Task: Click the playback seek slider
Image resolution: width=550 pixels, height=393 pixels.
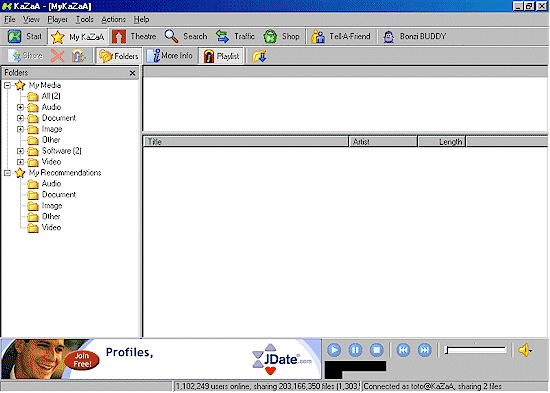Action: 476,350
